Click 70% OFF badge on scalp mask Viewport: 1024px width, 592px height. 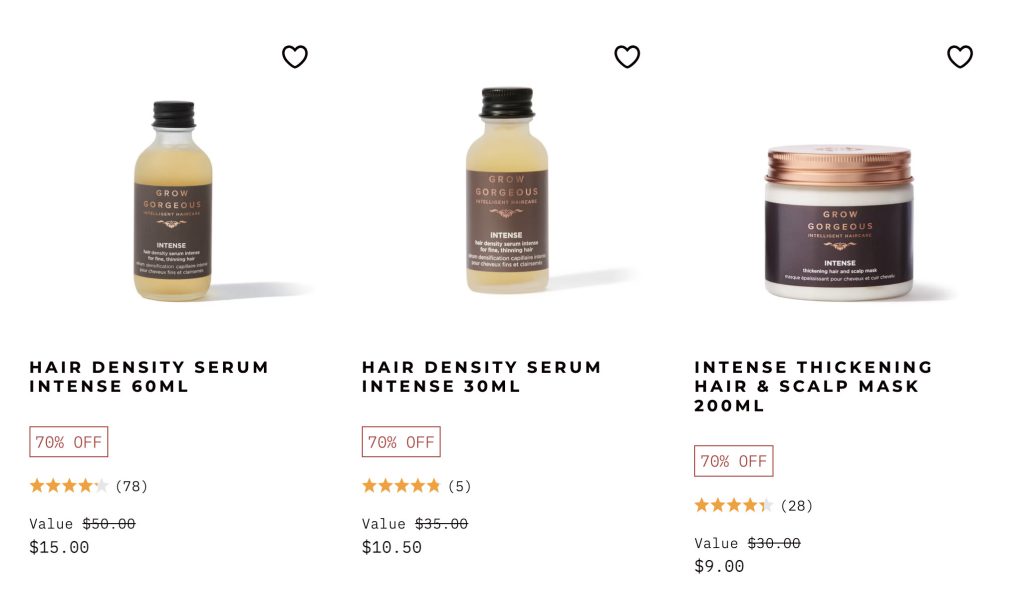[733, 461]
